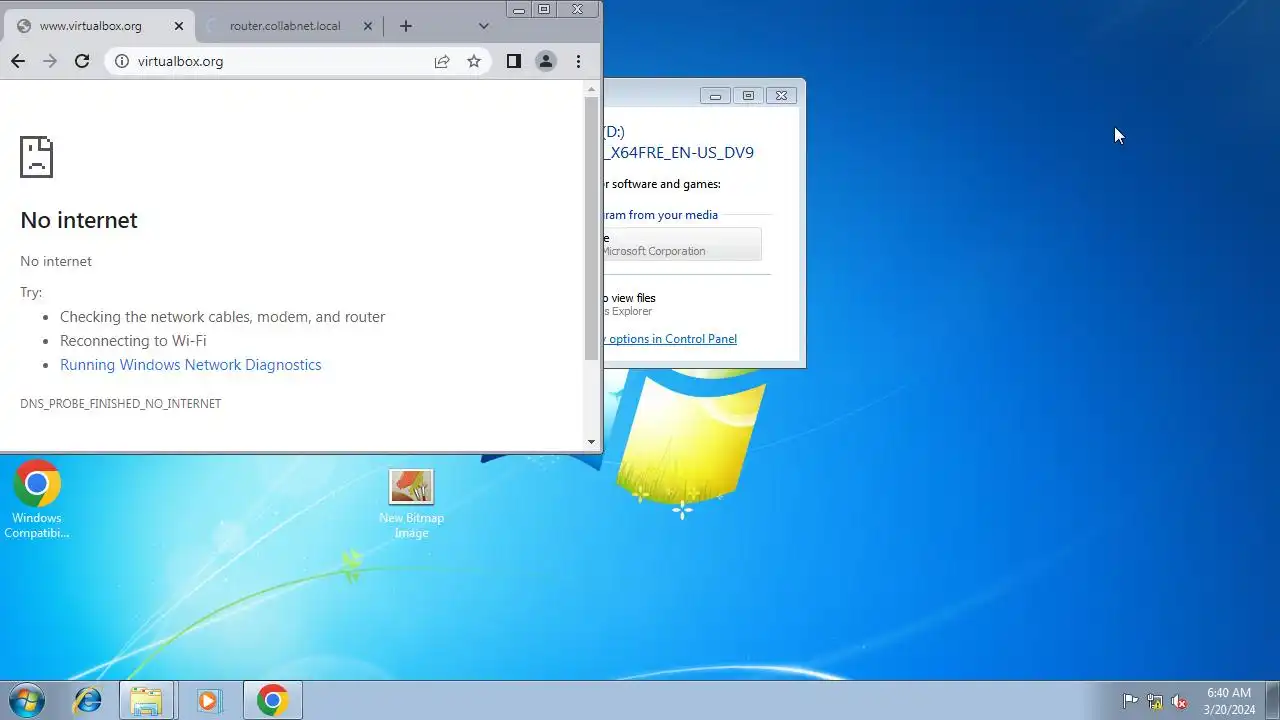Minimize the Chrome window
Screen dimensions: 1280x720
(x=519, y=9)
